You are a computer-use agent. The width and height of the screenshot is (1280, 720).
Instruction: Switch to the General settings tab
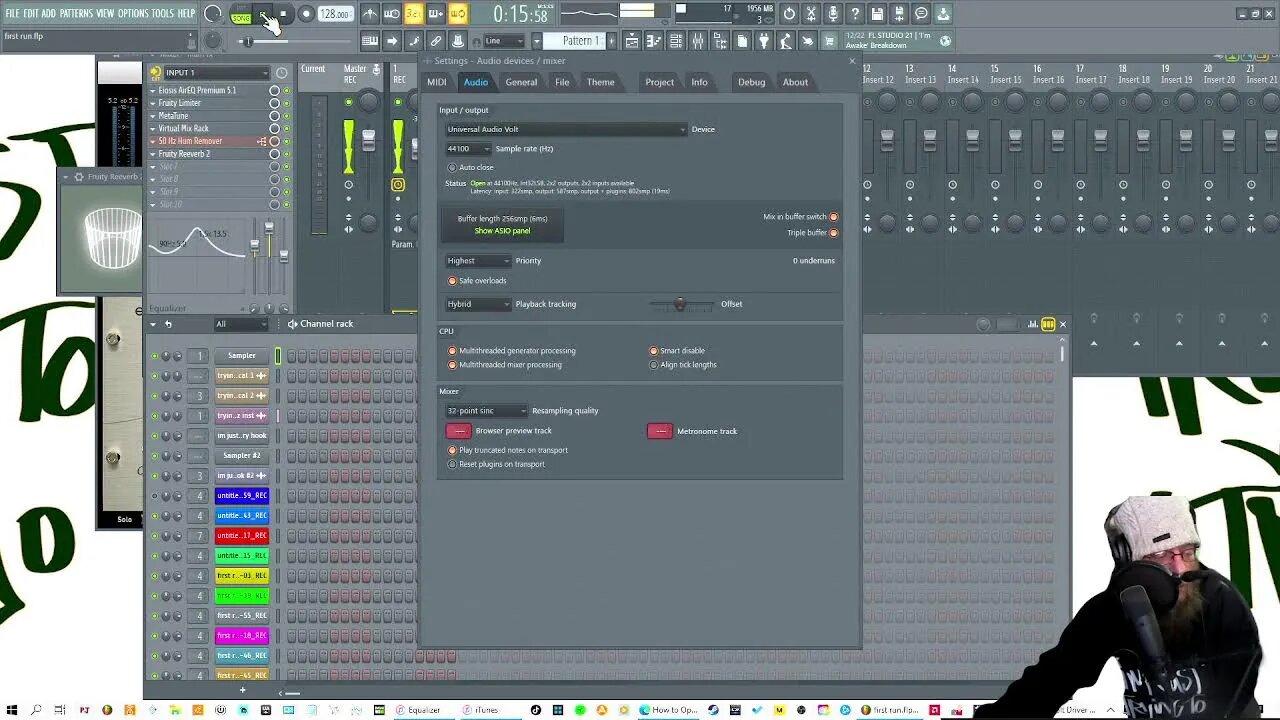[x=521, y=82]
